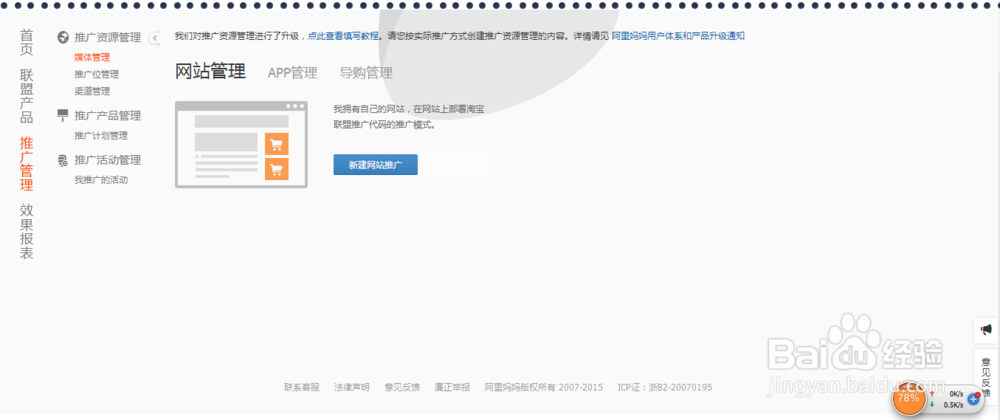Screen dimensions: 1000x420
Task: Click the ICP证：浙B2-20070195 footer text
Action: click(x=665, y=387)
